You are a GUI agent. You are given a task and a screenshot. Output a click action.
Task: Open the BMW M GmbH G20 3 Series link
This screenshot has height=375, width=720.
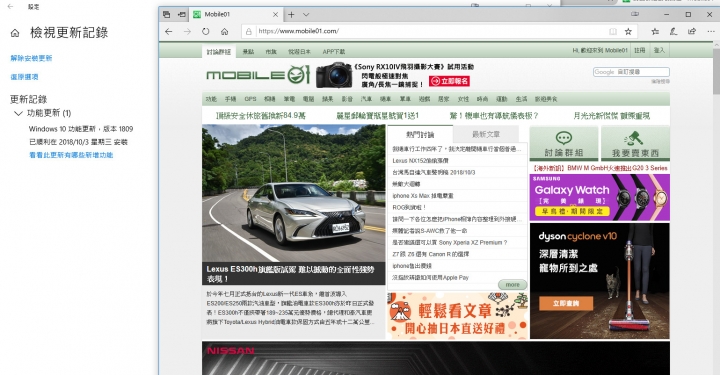click(x=600, y=168)
